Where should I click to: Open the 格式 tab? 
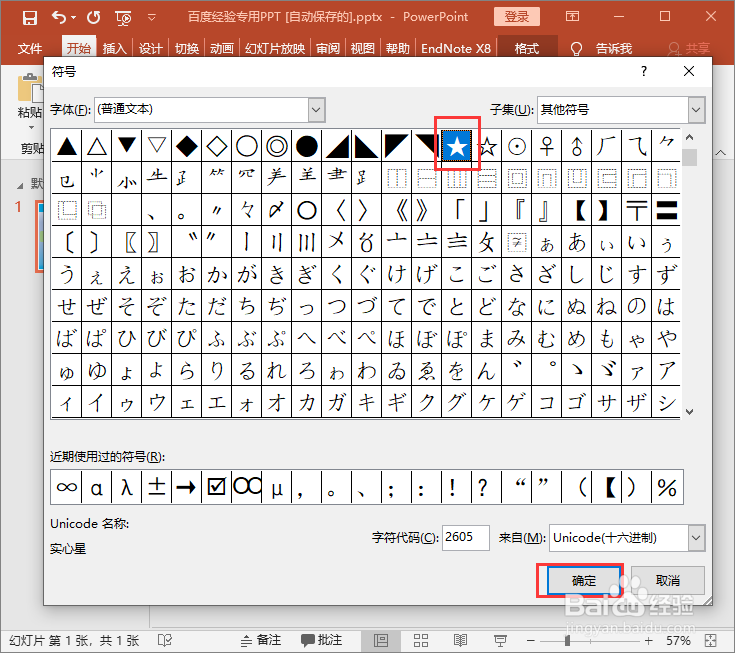coord(527,48)
